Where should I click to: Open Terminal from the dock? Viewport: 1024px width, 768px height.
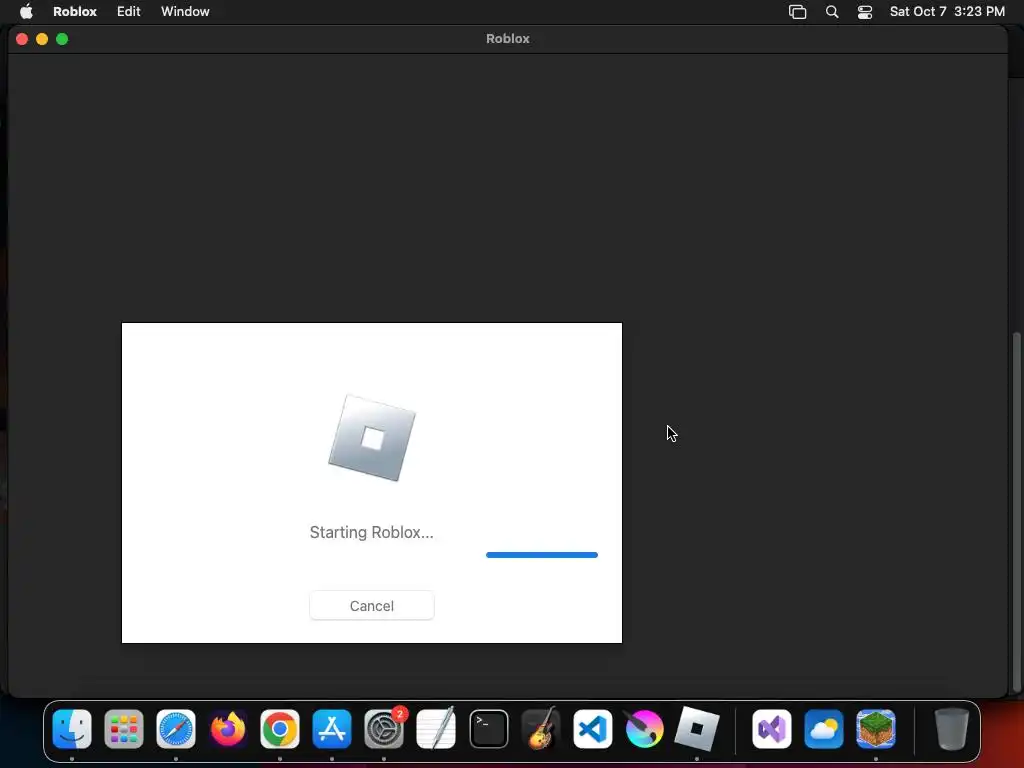click(x=488, y=729)
